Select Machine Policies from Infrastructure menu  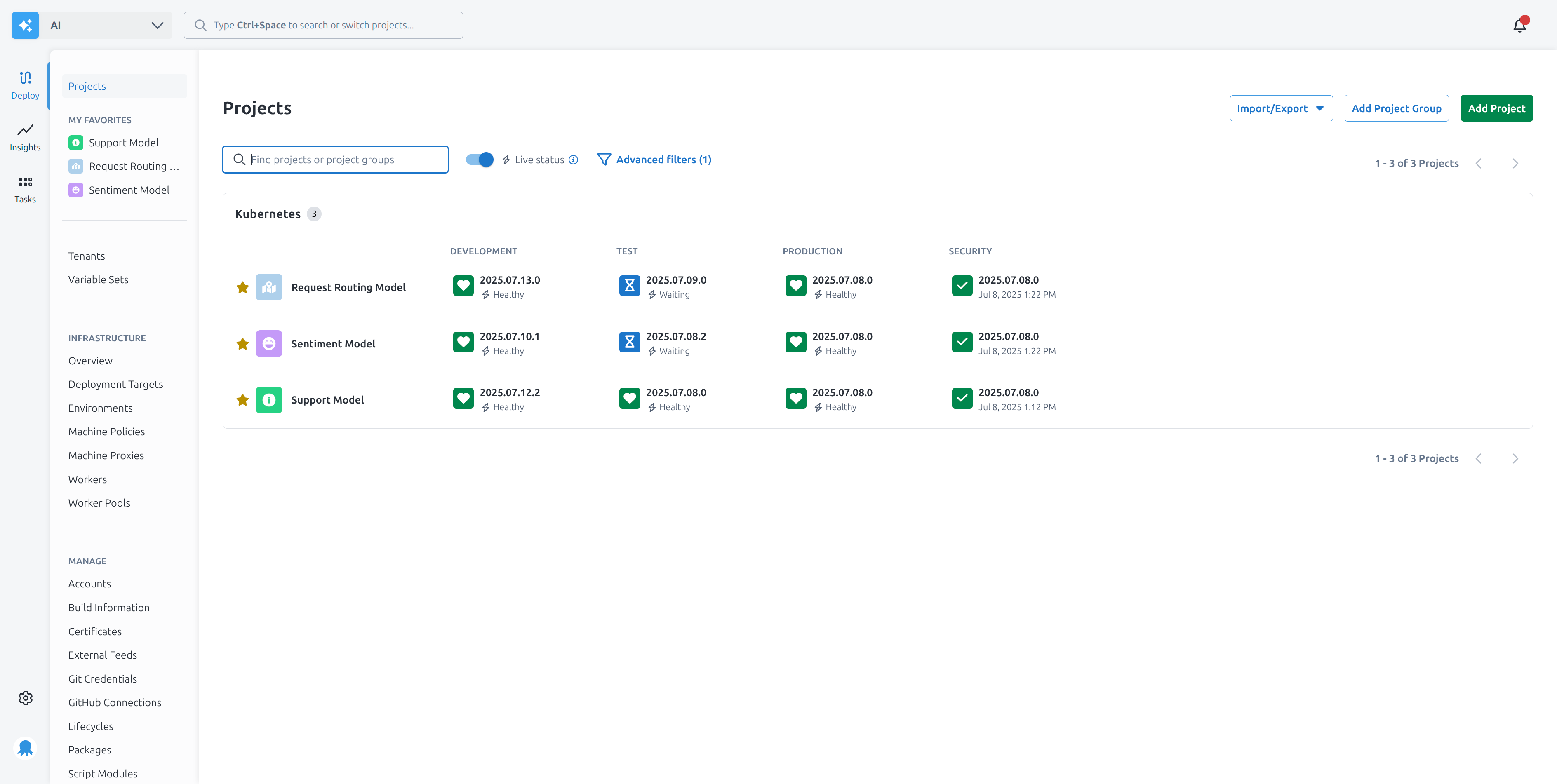pos(106,431)
